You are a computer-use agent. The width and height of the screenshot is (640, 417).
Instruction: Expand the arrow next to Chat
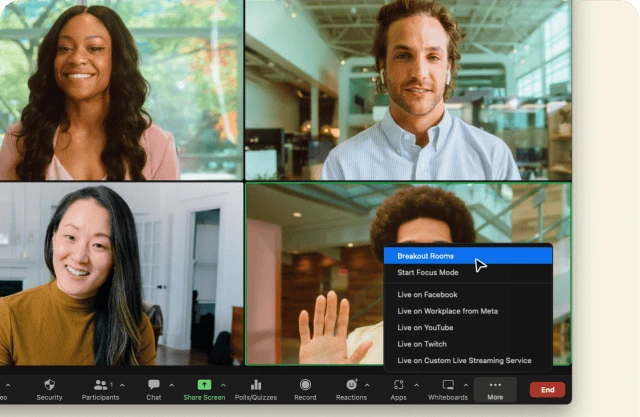(171, 384)
